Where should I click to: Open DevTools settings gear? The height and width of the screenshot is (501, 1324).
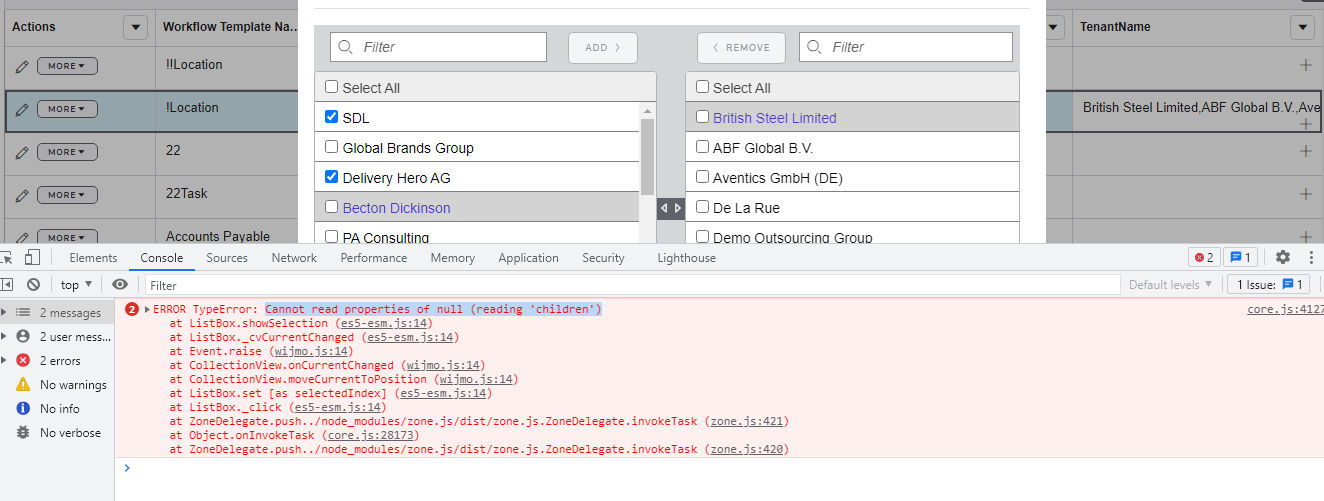[x=1283, y=258]
